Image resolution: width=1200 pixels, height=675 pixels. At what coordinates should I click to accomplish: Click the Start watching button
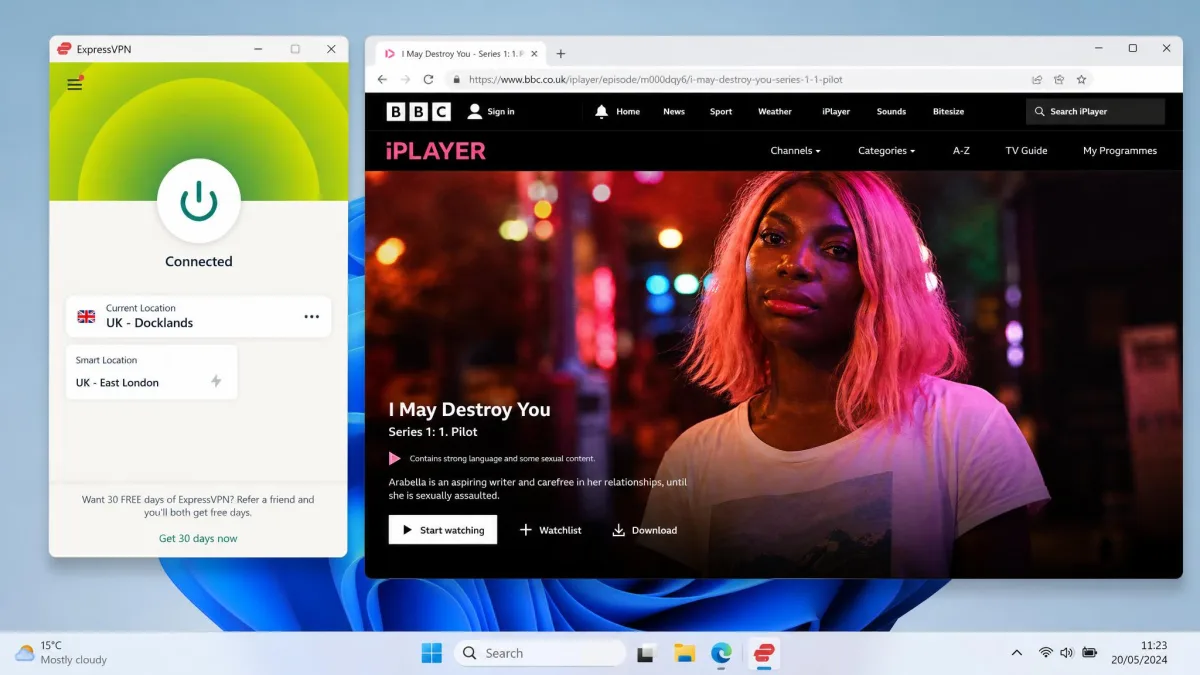pos(443,530)
